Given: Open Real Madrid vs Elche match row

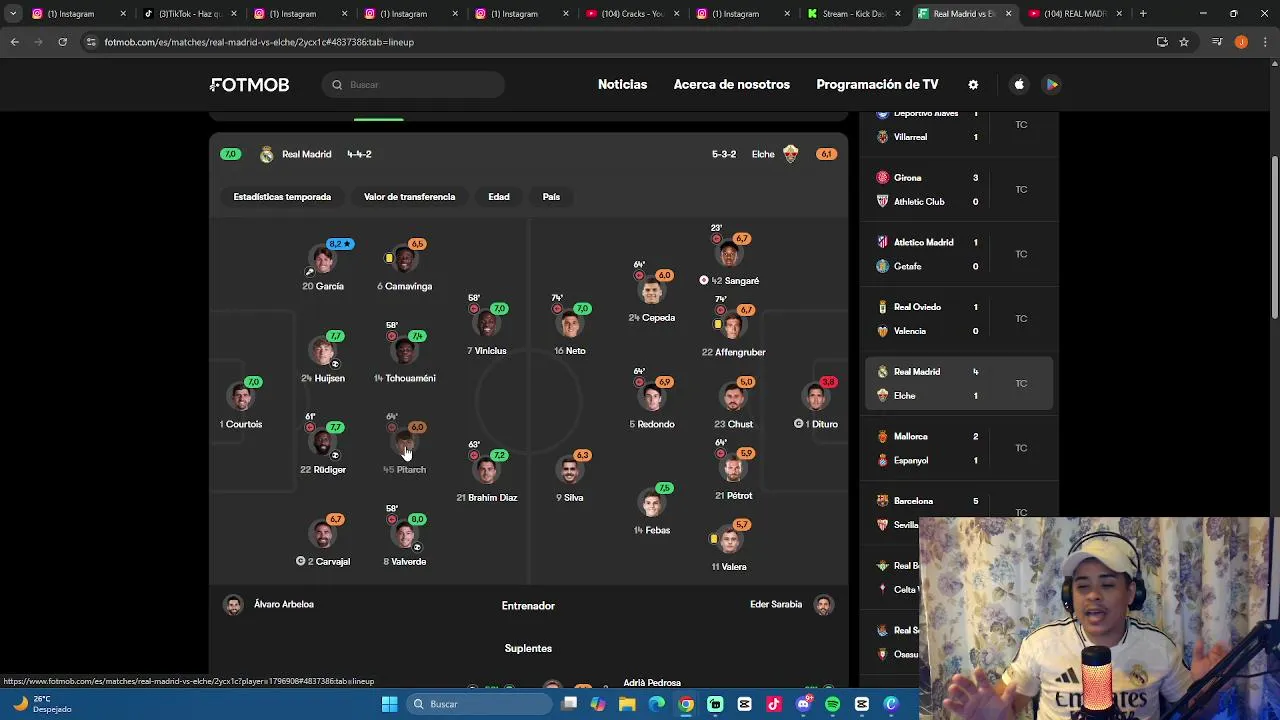Looking at the screenshot, I should tap(960, 383).
